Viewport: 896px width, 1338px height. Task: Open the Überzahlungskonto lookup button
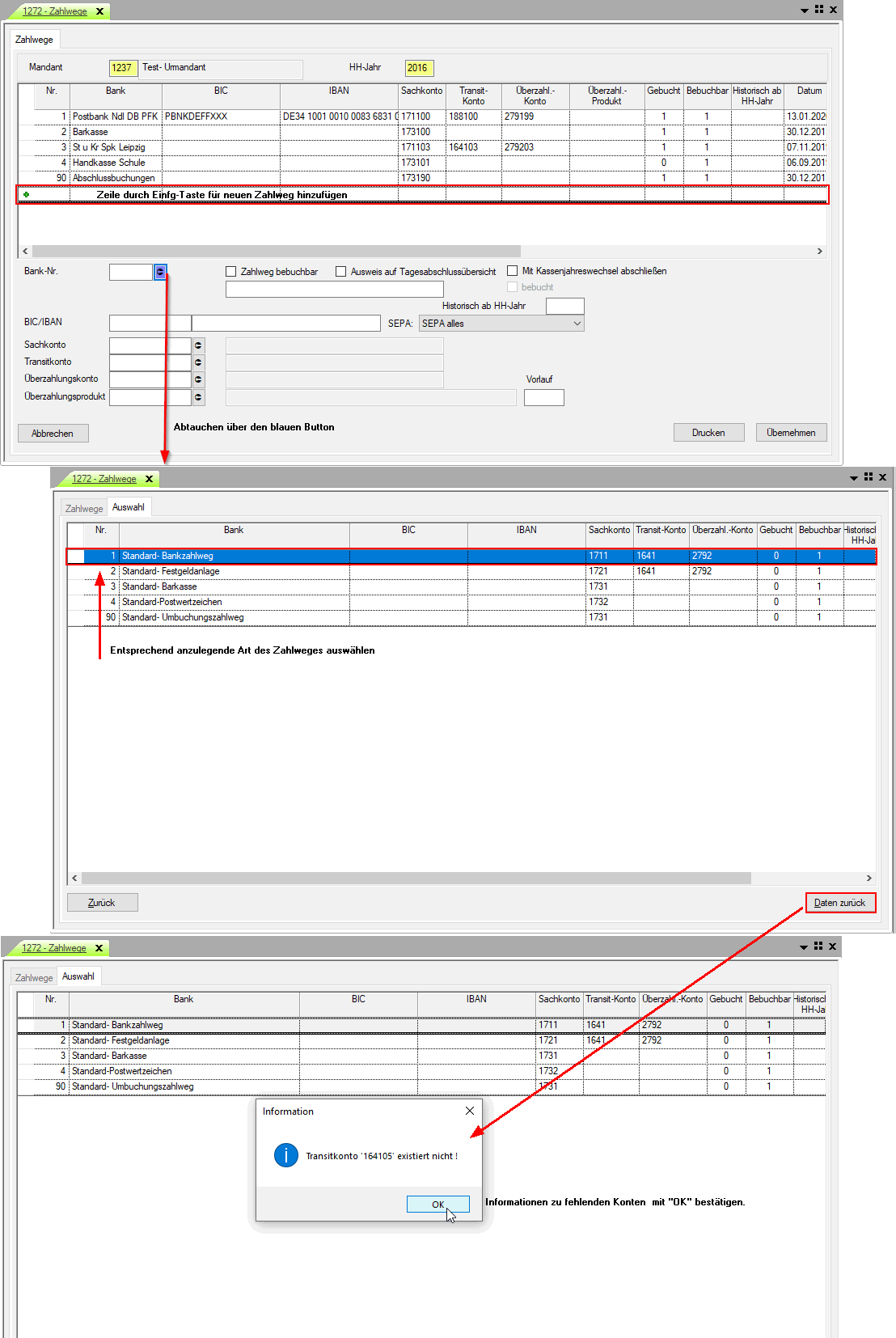[198, 379]
